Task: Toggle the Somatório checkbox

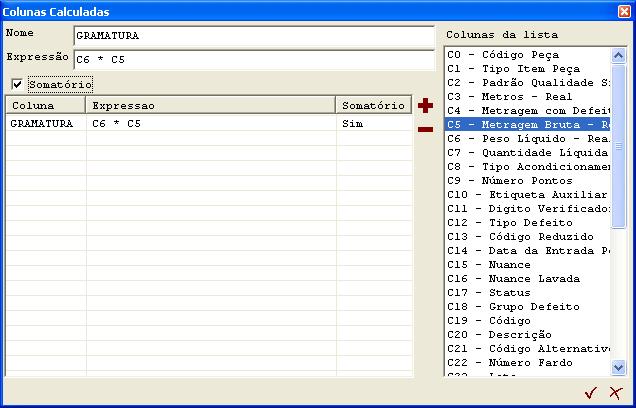Action: pyautogui.click(x=17, y=85)
